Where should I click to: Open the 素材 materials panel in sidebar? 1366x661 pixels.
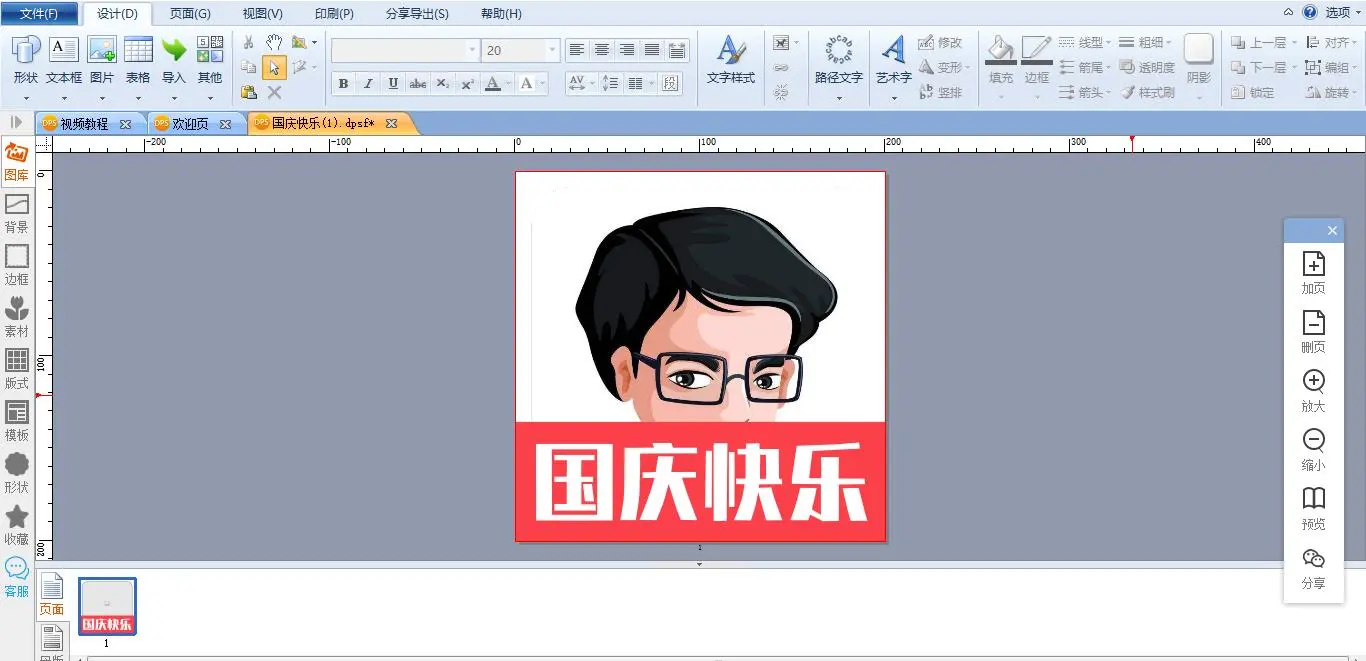click(x=17, y=317)
